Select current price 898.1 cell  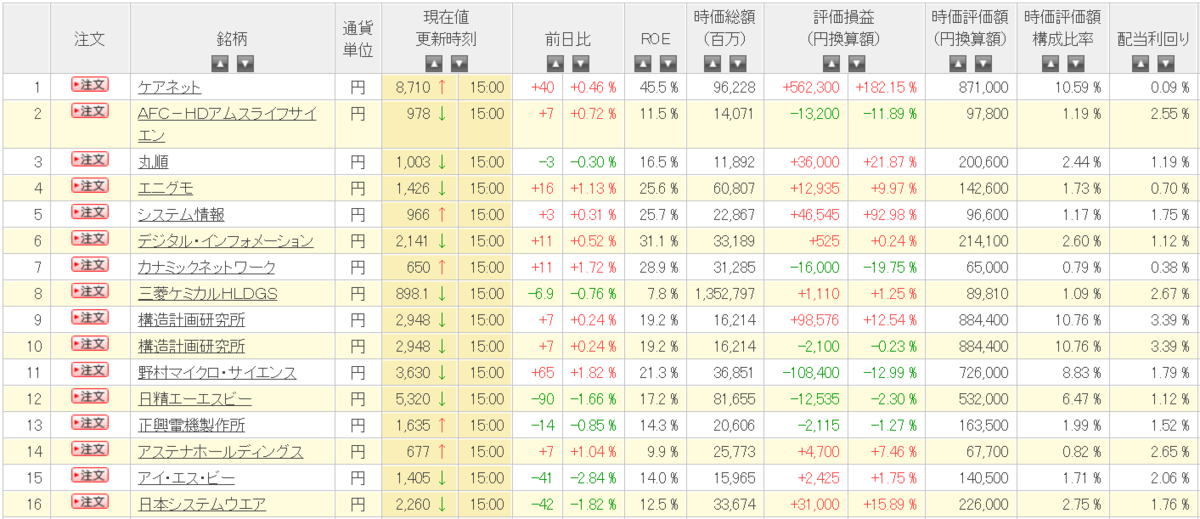tap(420, 293)
